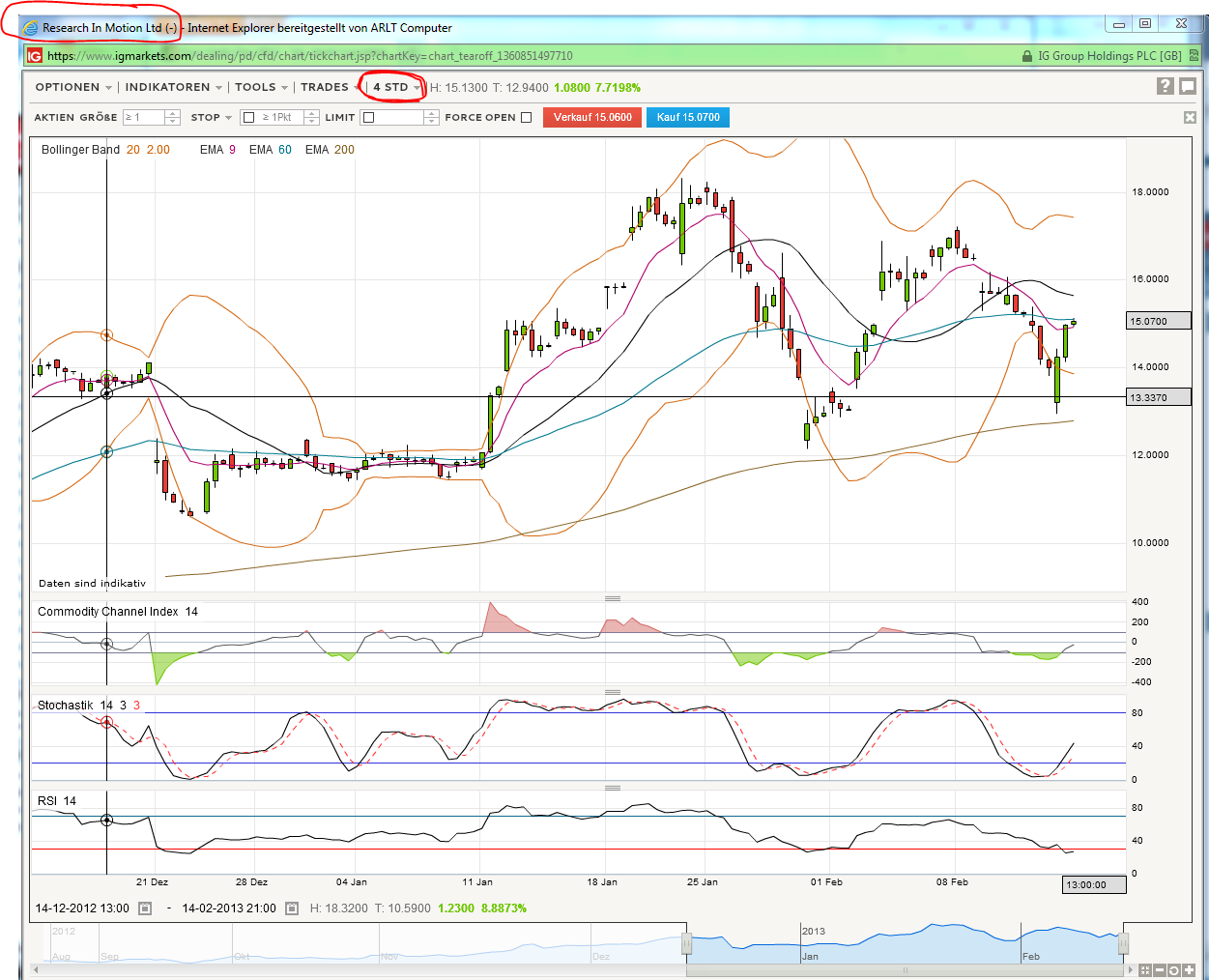Click Stochastik 14 3 3 label
The height and width of the screenshot is (980, 1209).
point(89,706)
